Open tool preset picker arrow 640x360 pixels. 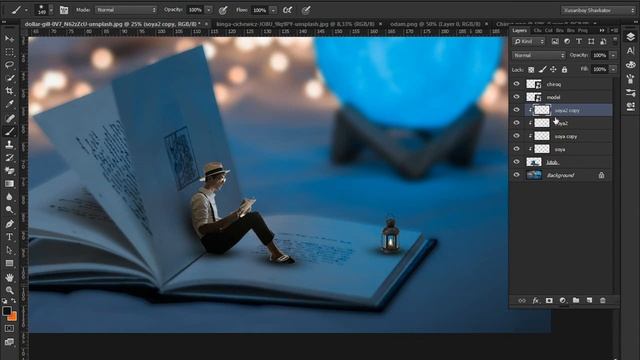[x=27, y=10]
